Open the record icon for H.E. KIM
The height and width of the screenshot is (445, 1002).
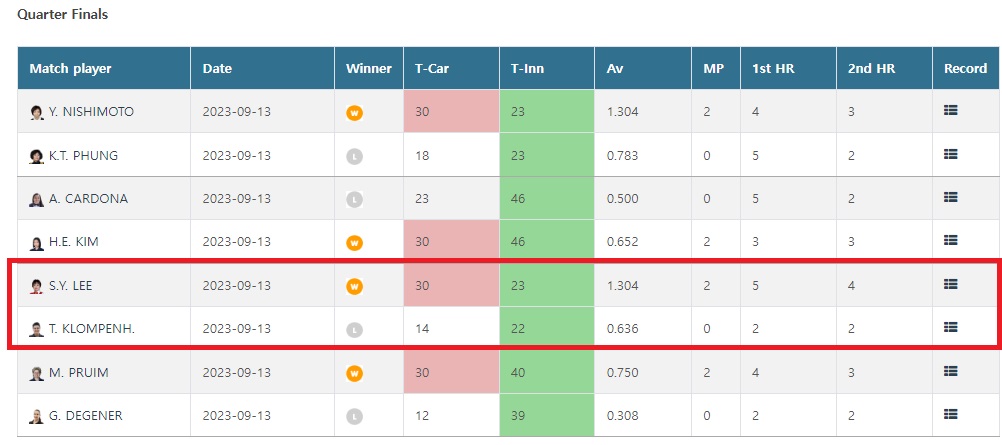pyautogui.click(x=950, y=240)
